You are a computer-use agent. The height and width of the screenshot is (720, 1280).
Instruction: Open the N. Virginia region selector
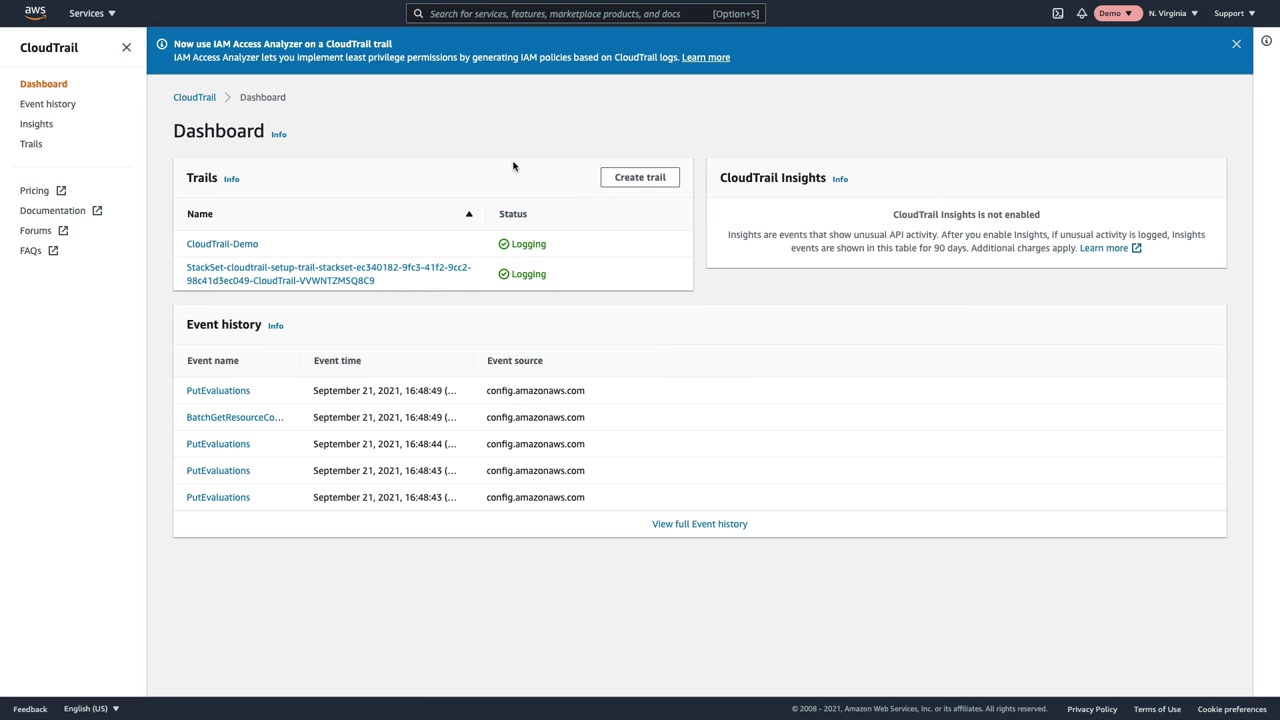1173,13
